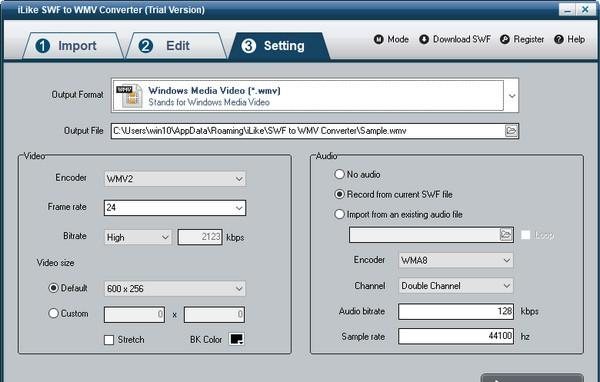Click the Sample rate 44100 field
600x382 pixels.
pos(456,336)
